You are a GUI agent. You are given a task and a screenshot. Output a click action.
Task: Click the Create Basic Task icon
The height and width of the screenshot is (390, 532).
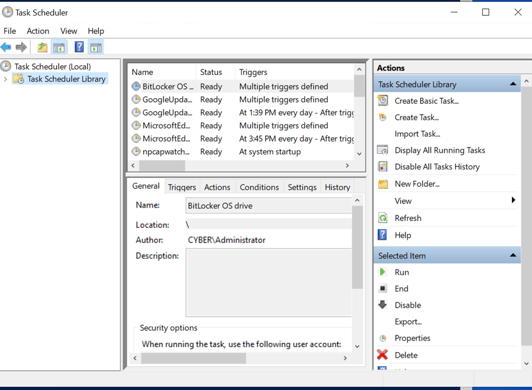383,100
